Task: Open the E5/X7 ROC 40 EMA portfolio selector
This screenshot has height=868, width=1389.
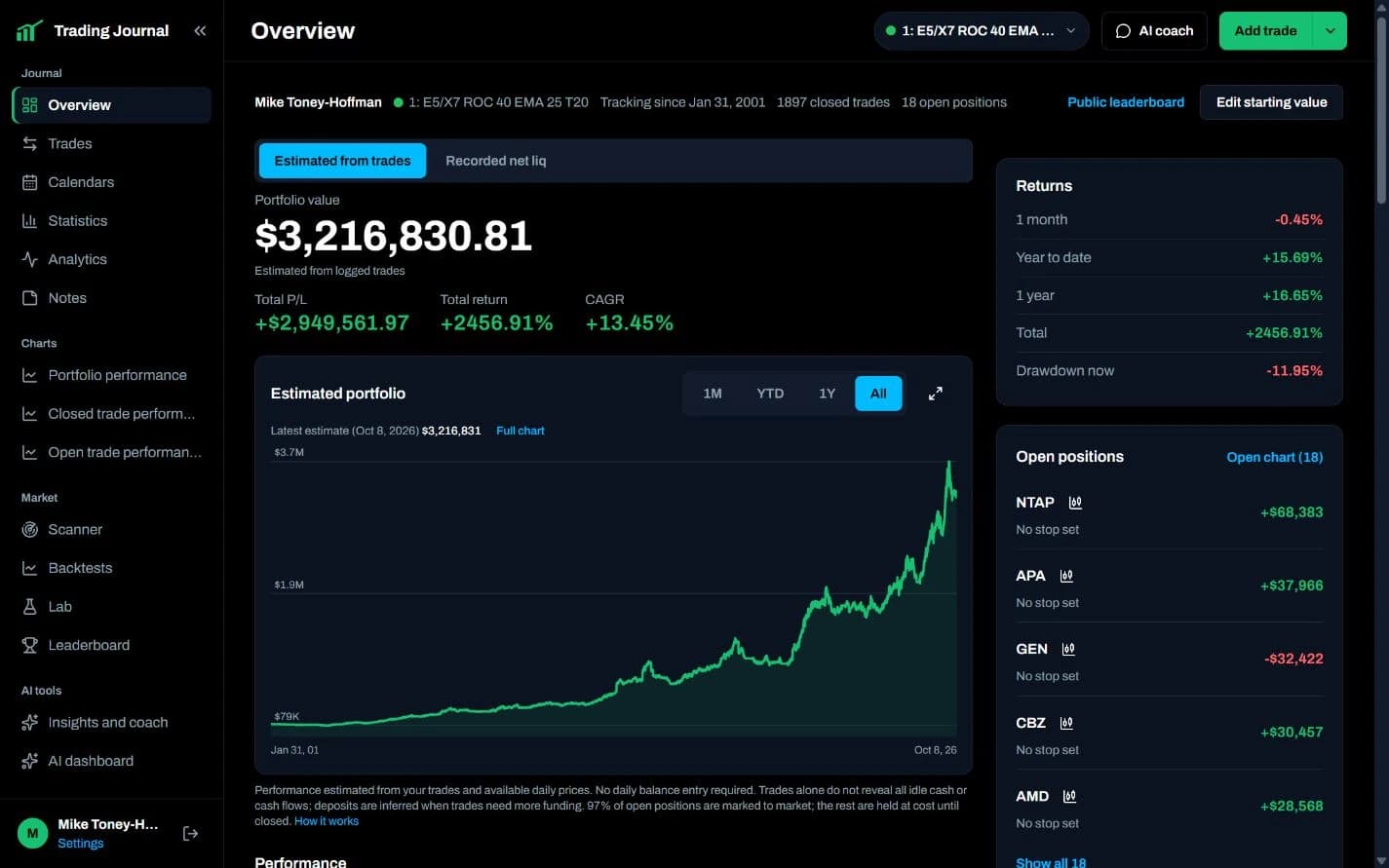Action: point(982,31)
